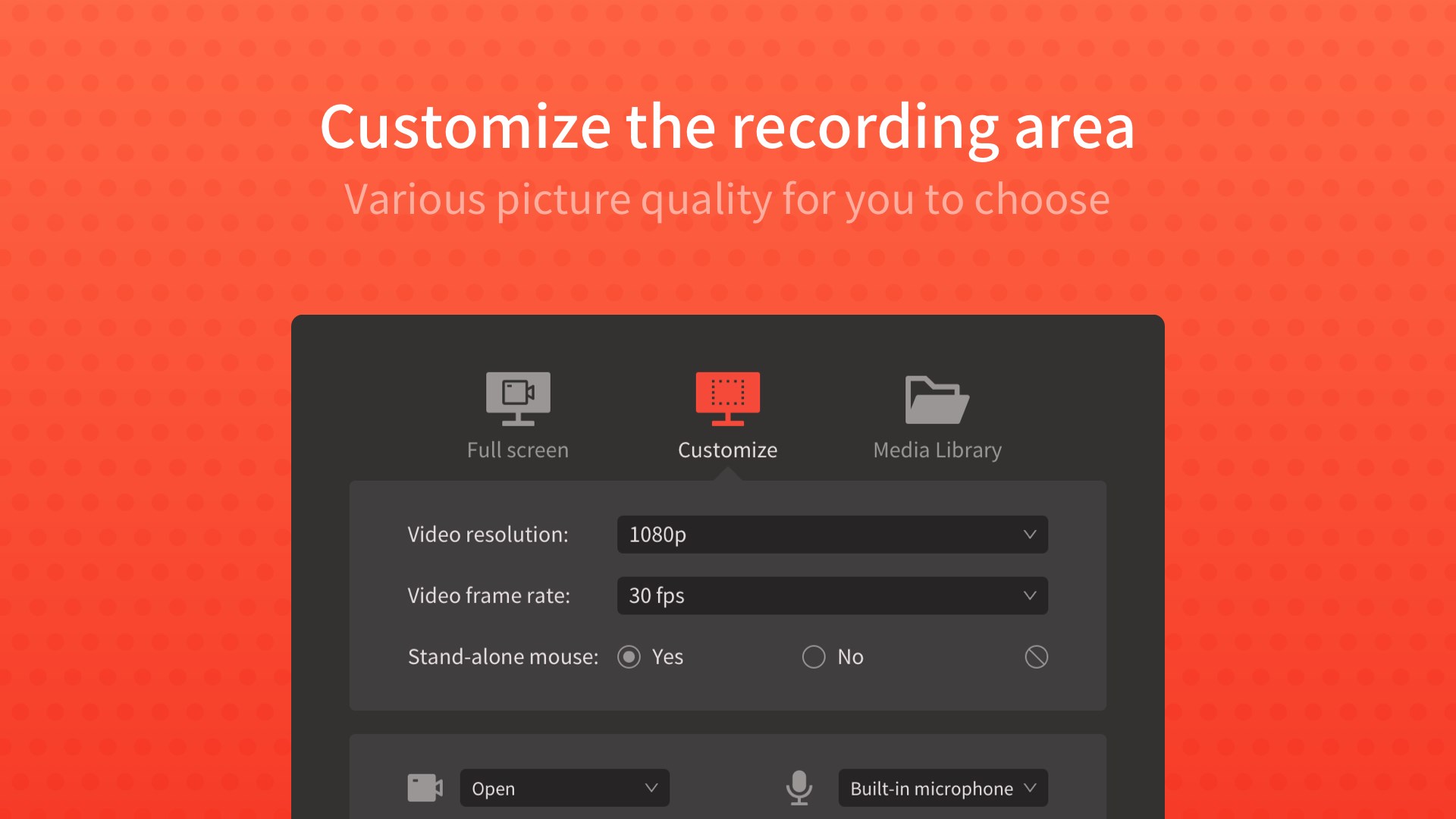1456x819 pixels.
Task: Select No for stand-alone mouse
Action: 814,657
